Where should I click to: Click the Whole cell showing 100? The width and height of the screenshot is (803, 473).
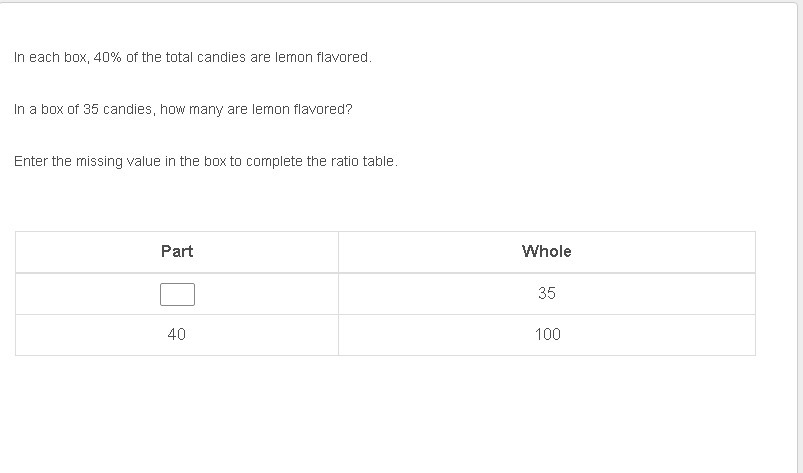[x=547, y=334]
